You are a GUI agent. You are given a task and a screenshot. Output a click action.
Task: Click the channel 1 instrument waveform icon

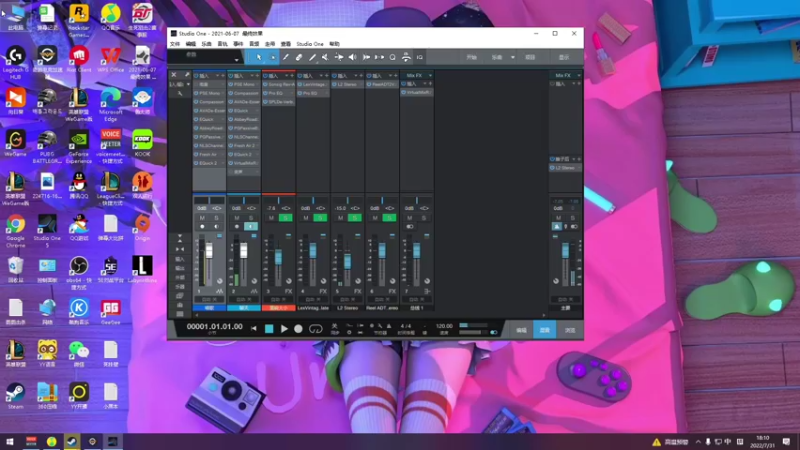(x=219, y=291)
